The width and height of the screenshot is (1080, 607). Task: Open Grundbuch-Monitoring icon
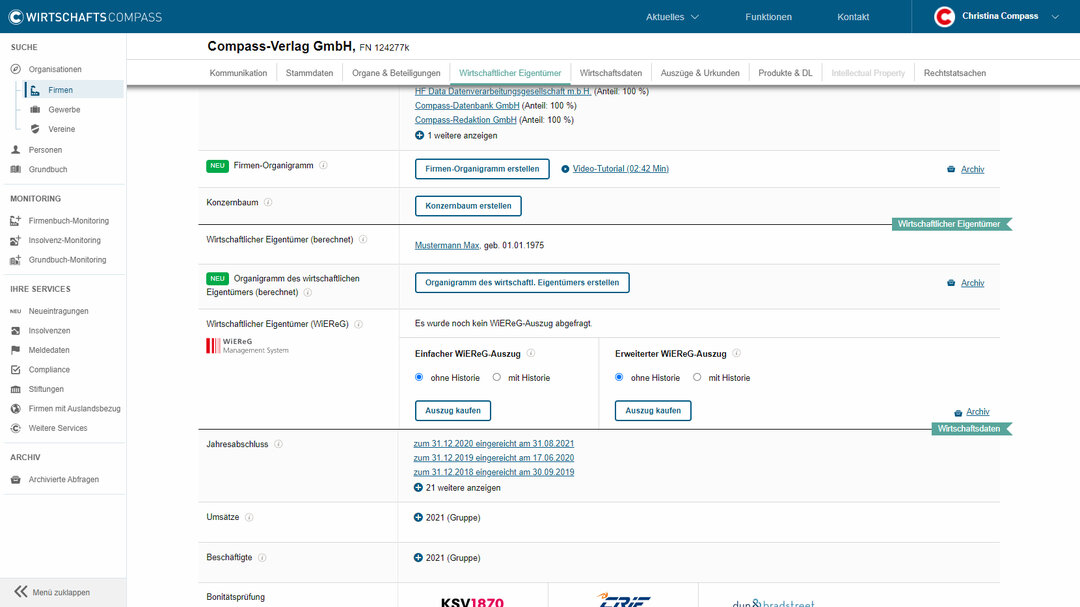click(16, 260)
